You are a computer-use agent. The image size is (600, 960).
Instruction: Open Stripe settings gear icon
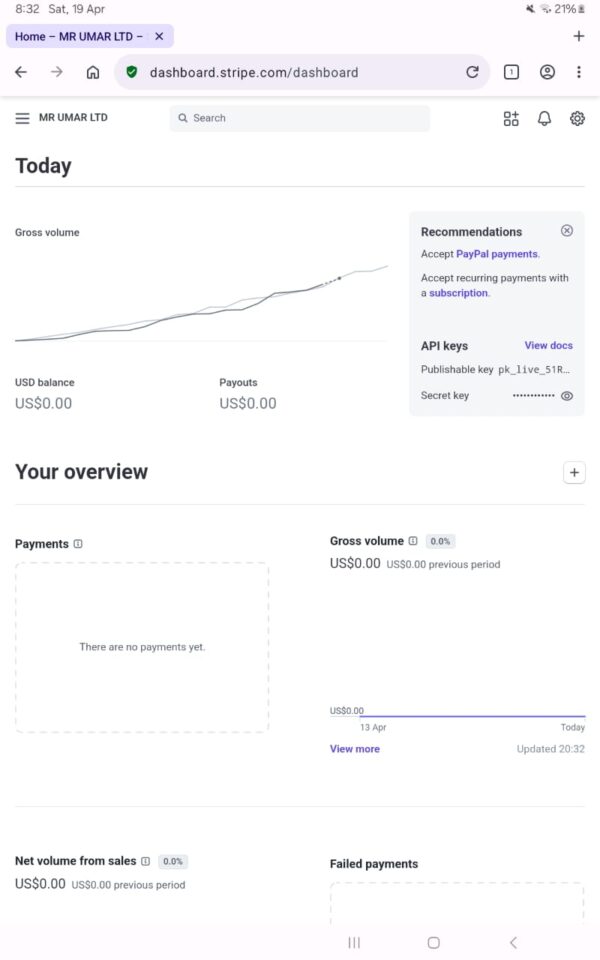(x=577, y=118)
